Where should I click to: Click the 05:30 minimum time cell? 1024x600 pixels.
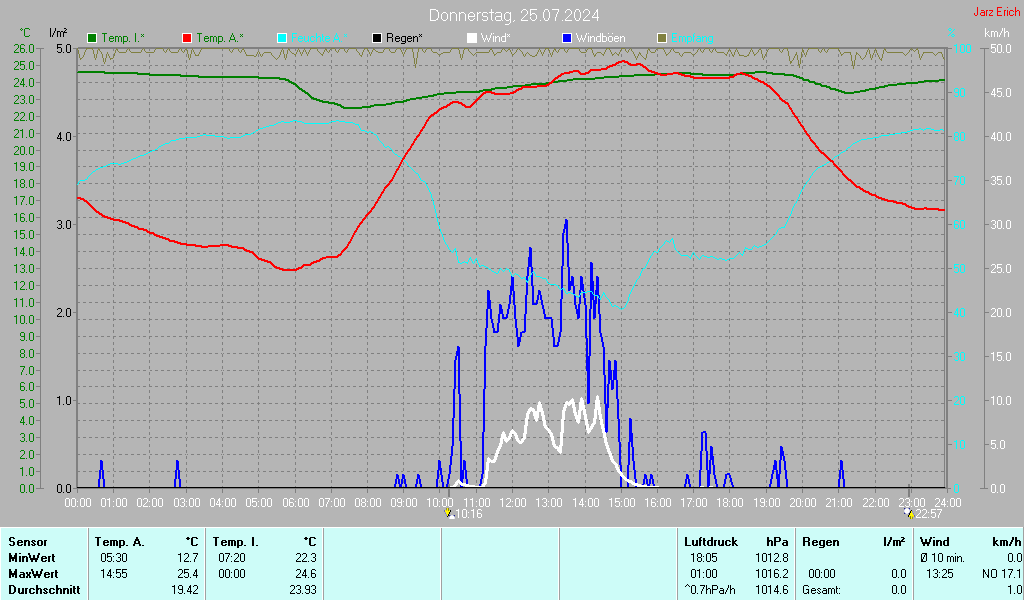click(114, 558)
